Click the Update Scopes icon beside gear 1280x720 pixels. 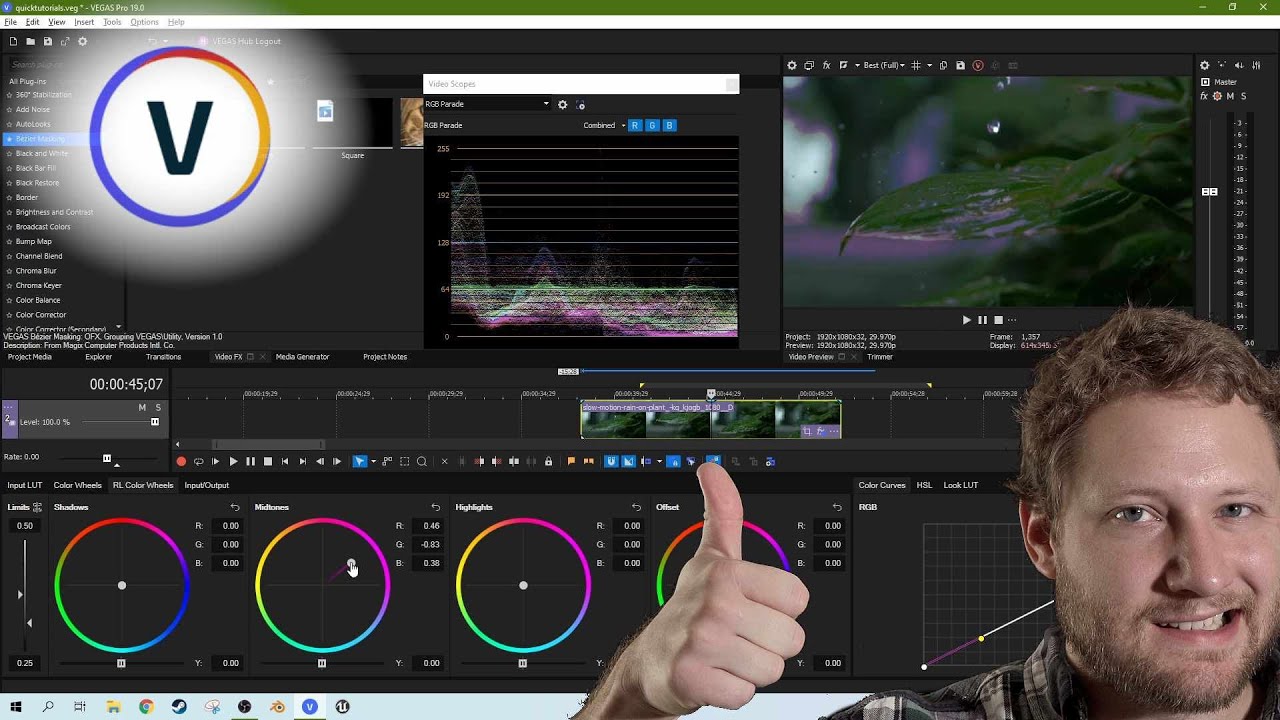pyautogui.click(x=580, y=104)
